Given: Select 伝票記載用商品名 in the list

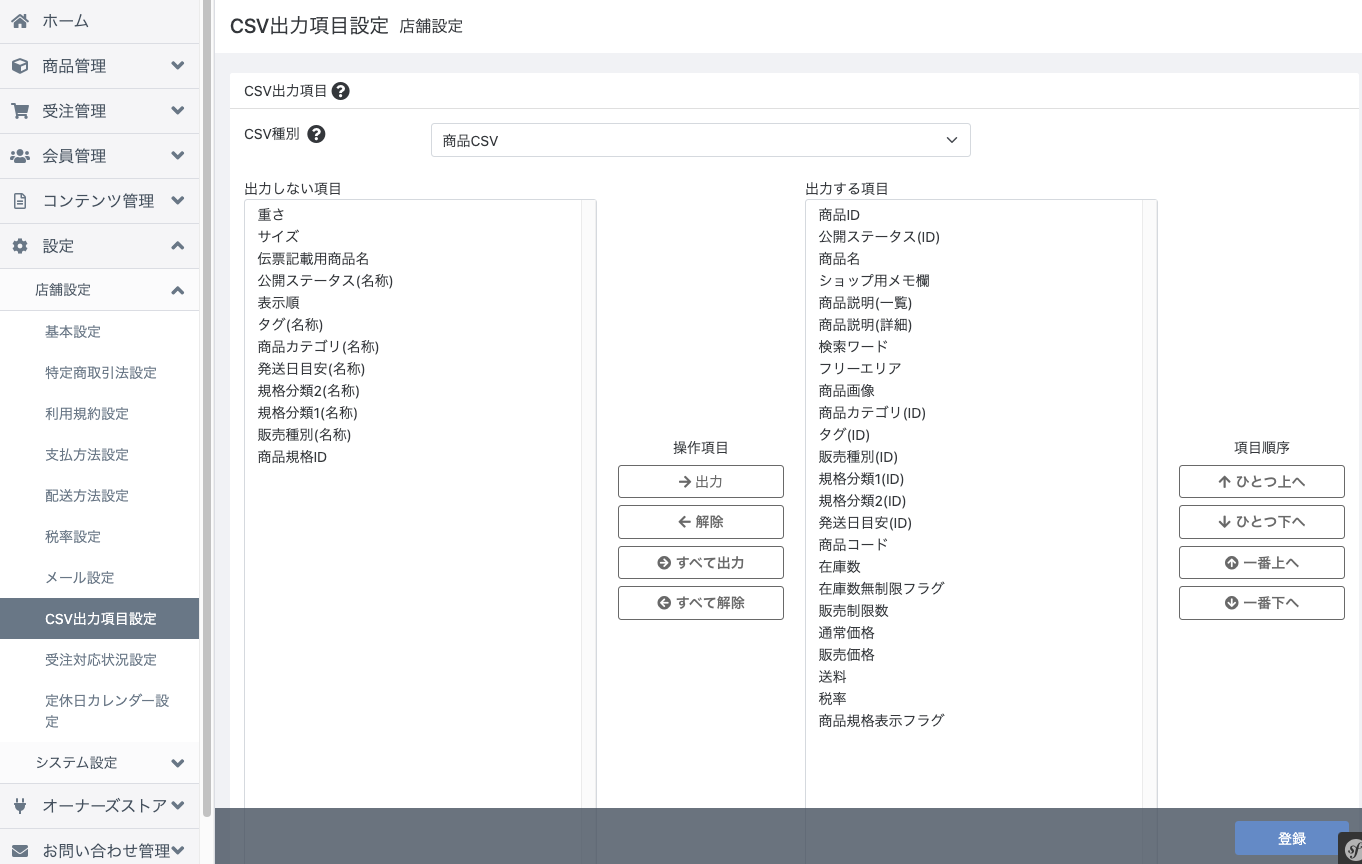Looking at the screenshot, I should click(413, 259).
